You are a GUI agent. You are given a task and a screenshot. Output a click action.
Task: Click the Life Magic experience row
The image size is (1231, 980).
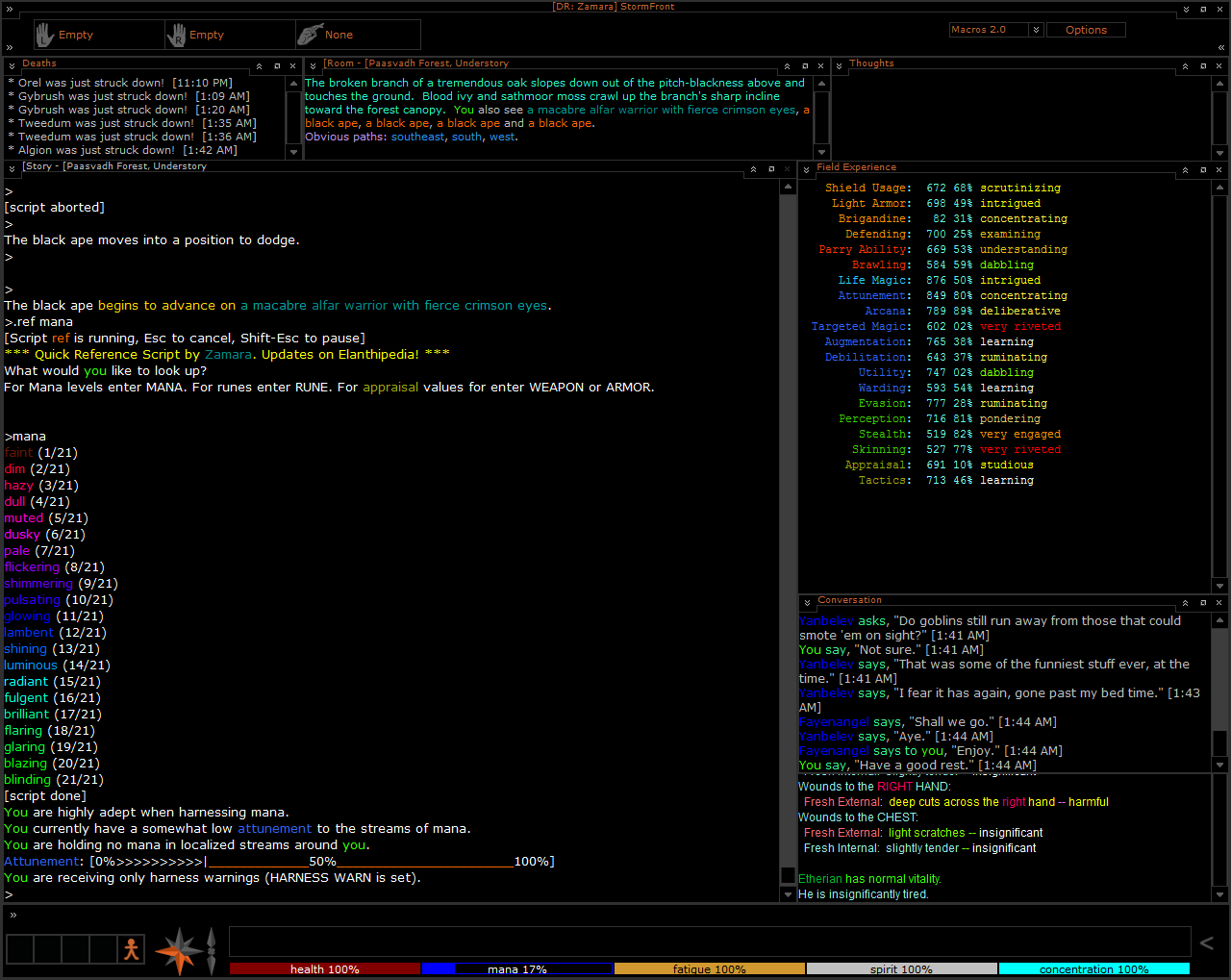coord(939,281)
